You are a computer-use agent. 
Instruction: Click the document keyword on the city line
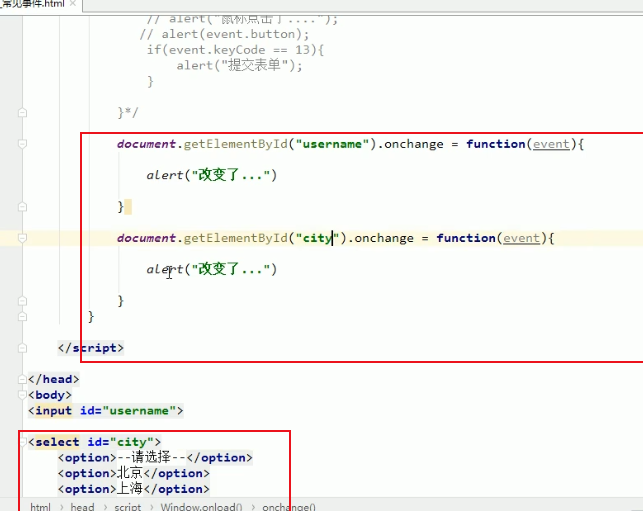pyautogui.click(x=146, y=238)
